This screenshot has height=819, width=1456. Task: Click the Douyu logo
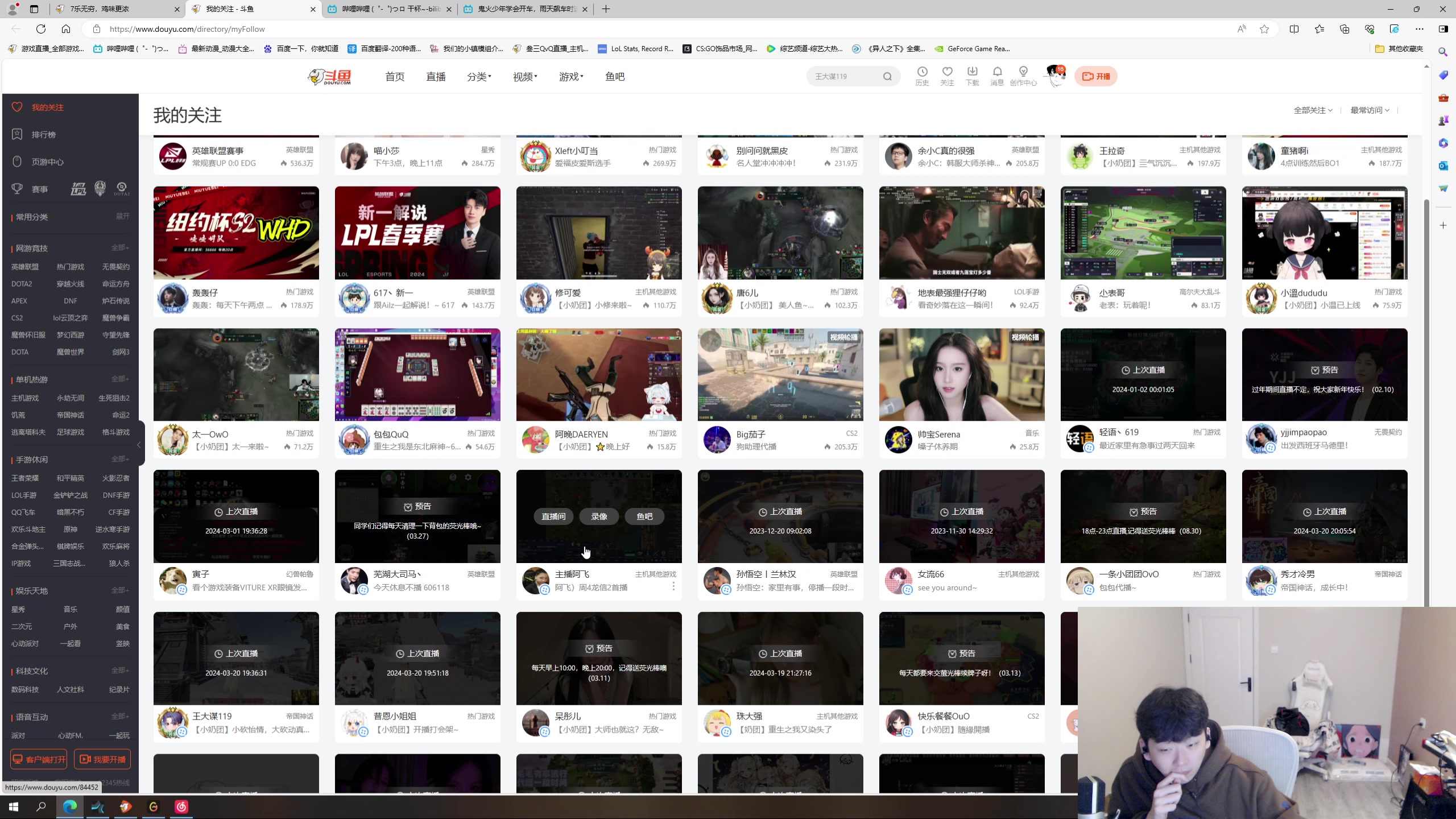[x=330, y=77]
